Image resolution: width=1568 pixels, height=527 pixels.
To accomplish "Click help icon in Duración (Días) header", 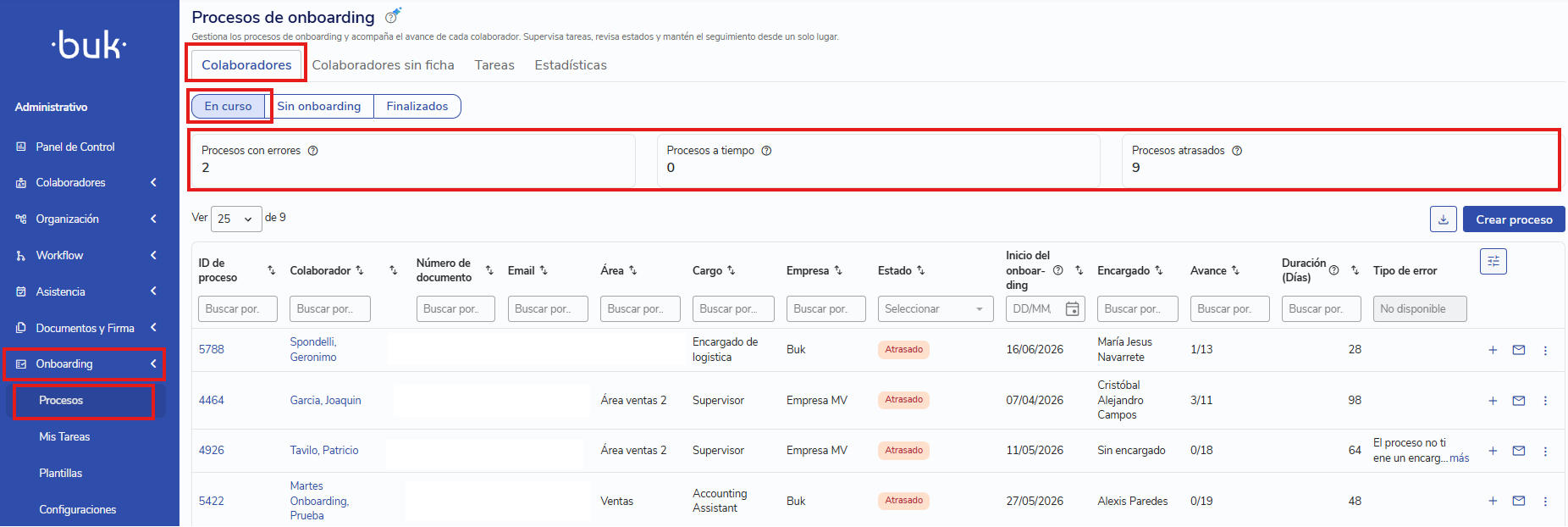I will (x=1333, y=270).
